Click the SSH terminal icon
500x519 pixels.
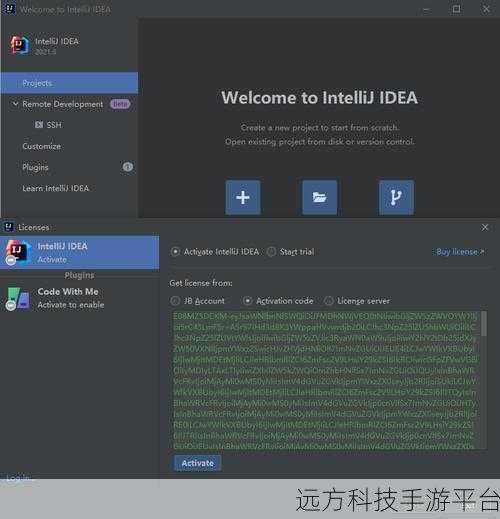pos(39,125)
